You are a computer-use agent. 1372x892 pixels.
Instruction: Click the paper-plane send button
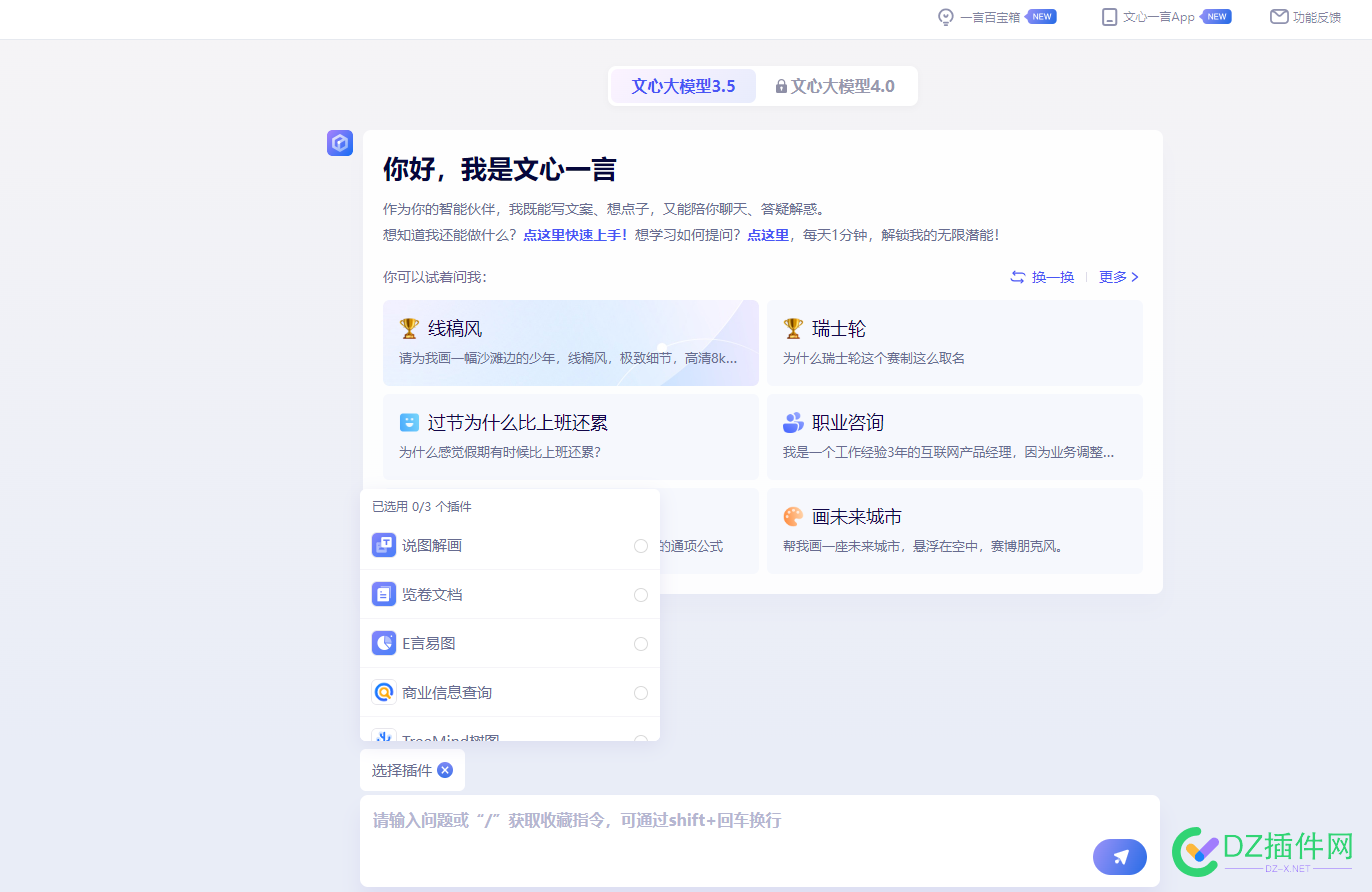(1120, 857)
